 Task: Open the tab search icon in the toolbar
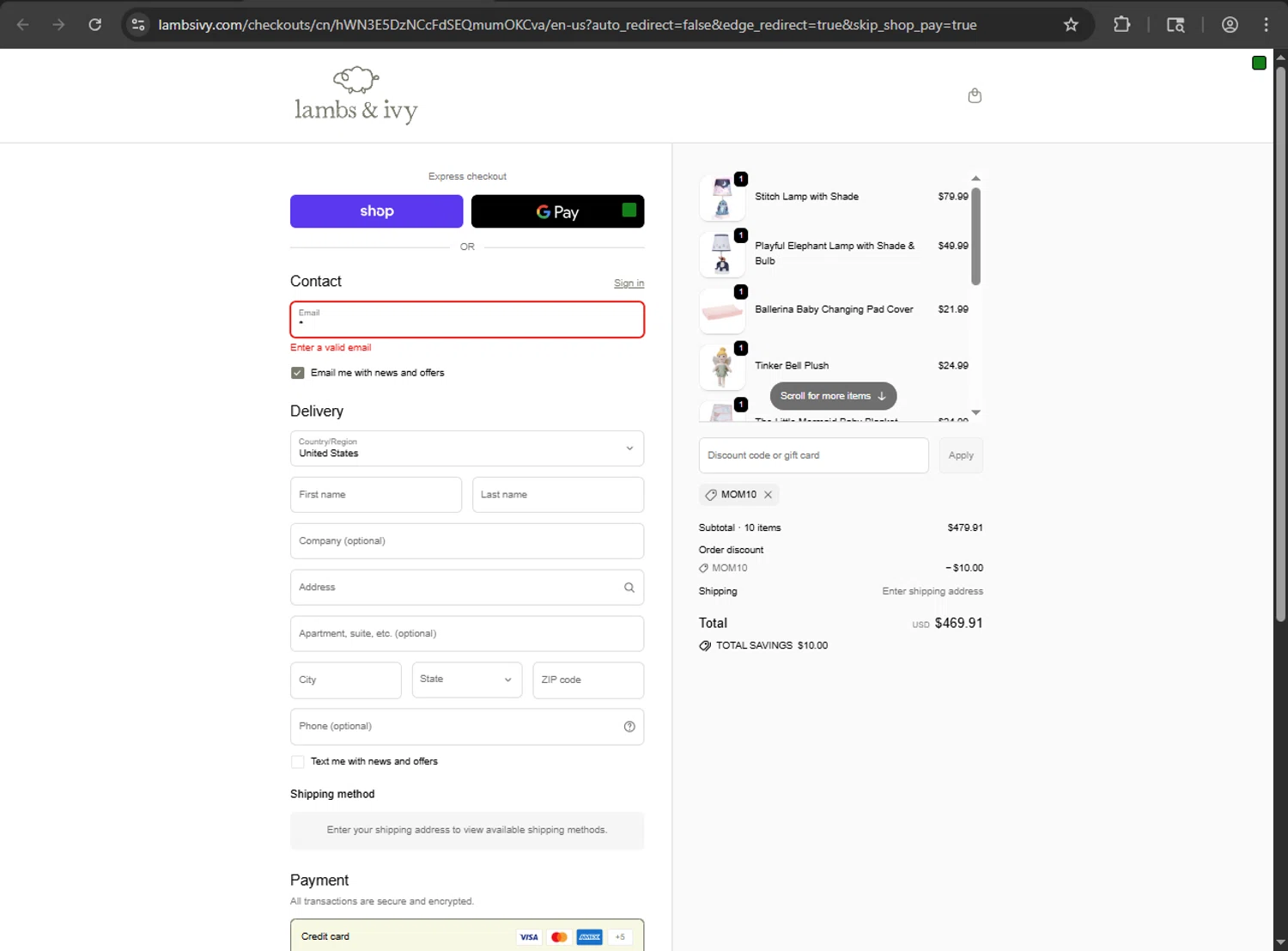pyautogui.click(x=1176, y=25)
